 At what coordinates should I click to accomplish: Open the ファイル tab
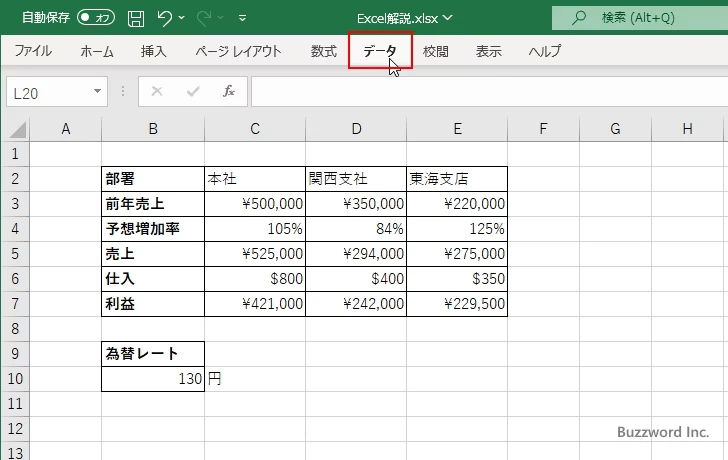pos(33,51)
